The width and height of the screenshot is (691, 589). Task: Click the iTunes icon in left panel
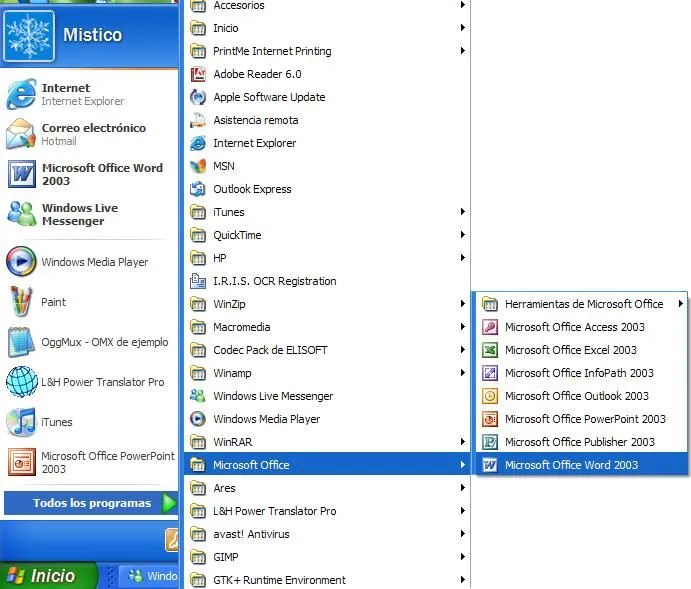click(21, 421)
